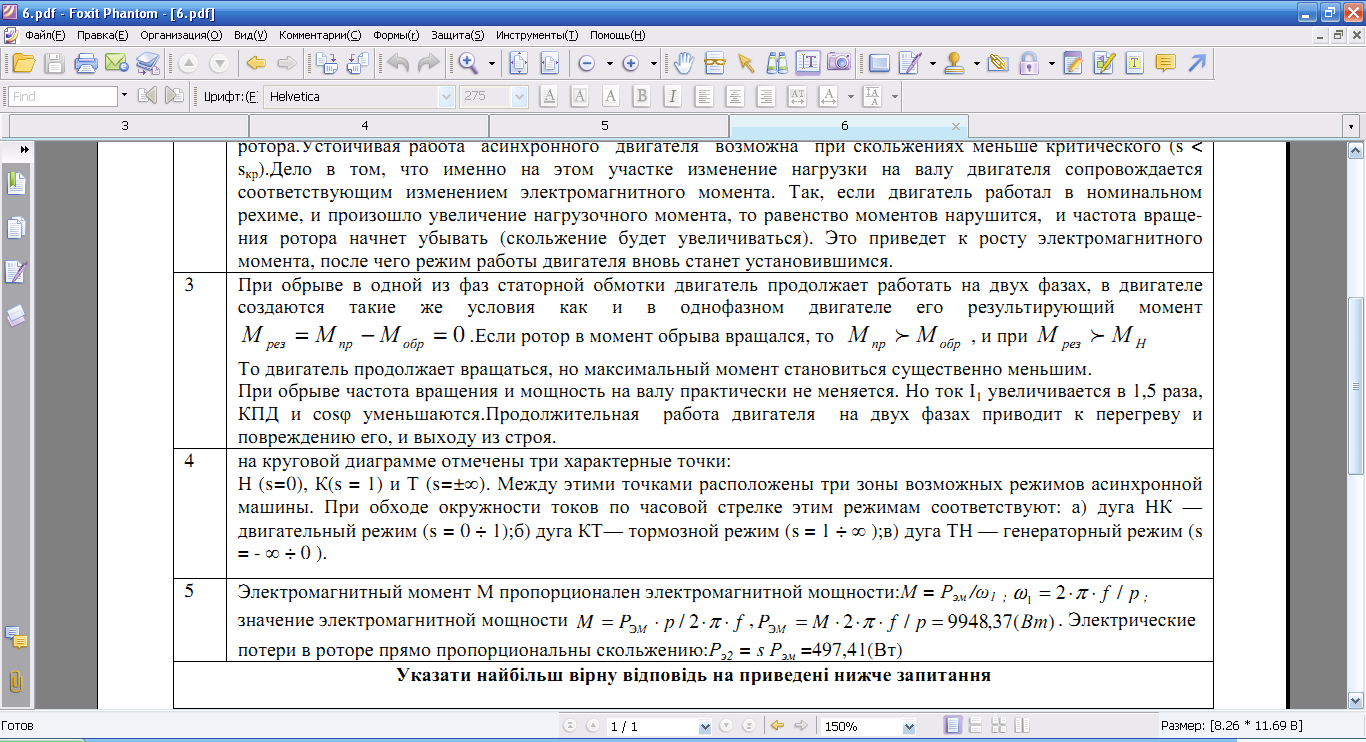Open the Комментарии menu
Screen dimensions: 1366x742
pos(320,35)
